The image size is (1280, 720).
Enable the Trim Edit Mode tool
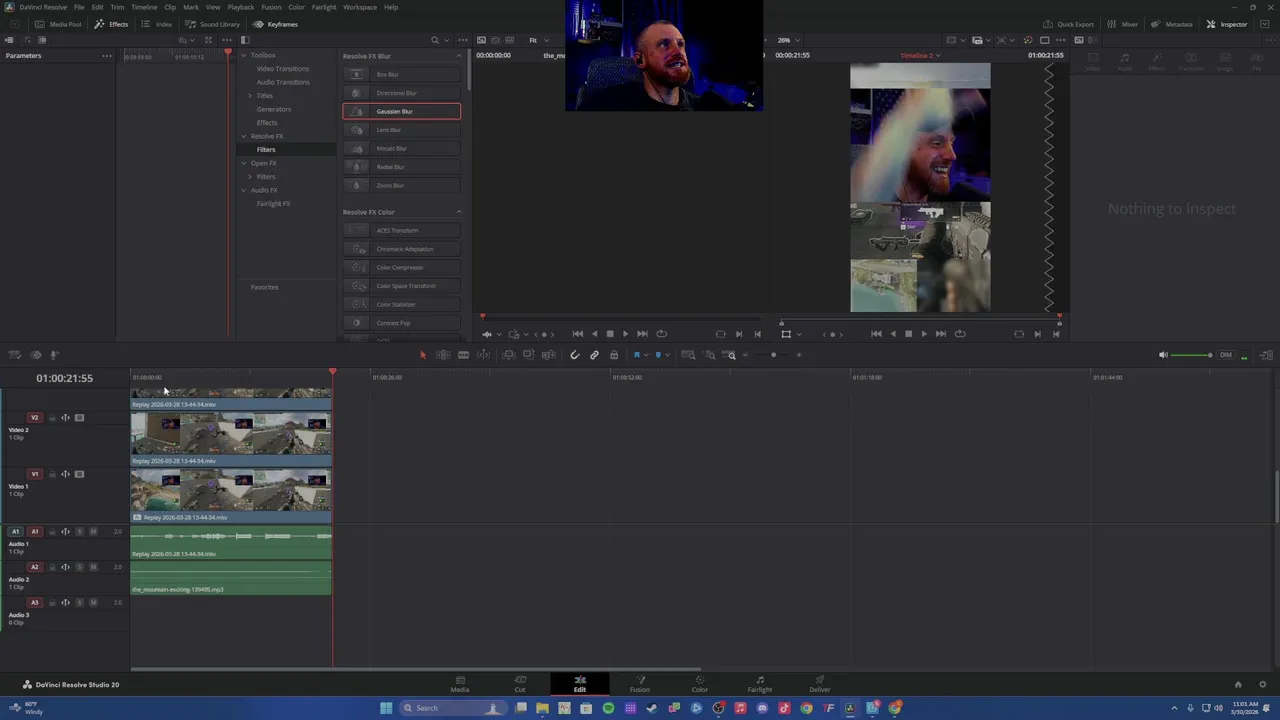tap(444, 355)
